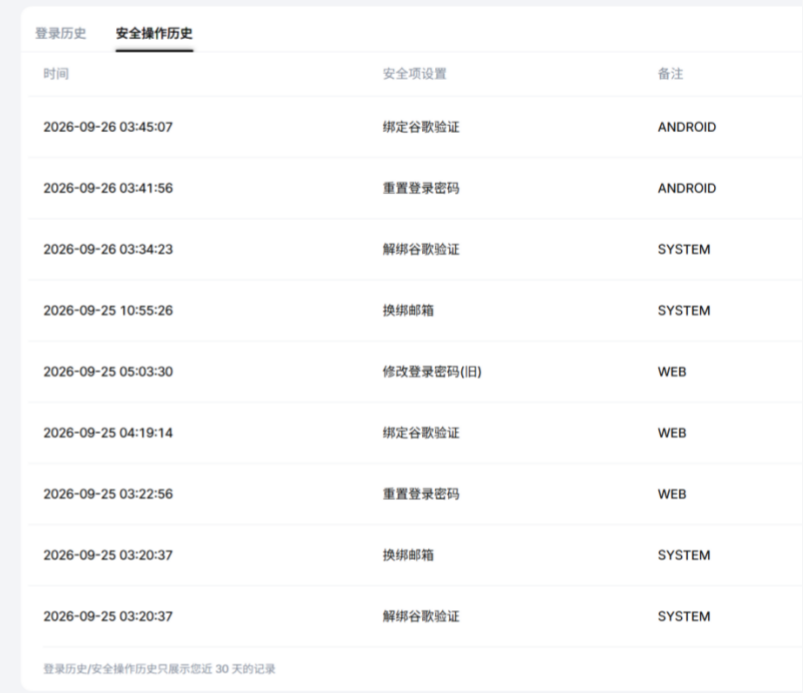
Task: Click ANDROID in the 03:45:07 row
Action: (687, 127)
